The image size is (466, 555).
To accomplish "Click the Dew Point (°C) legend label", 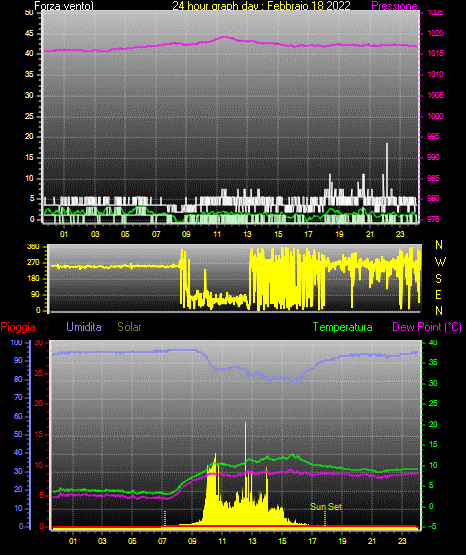I will (x=427, y=327).
